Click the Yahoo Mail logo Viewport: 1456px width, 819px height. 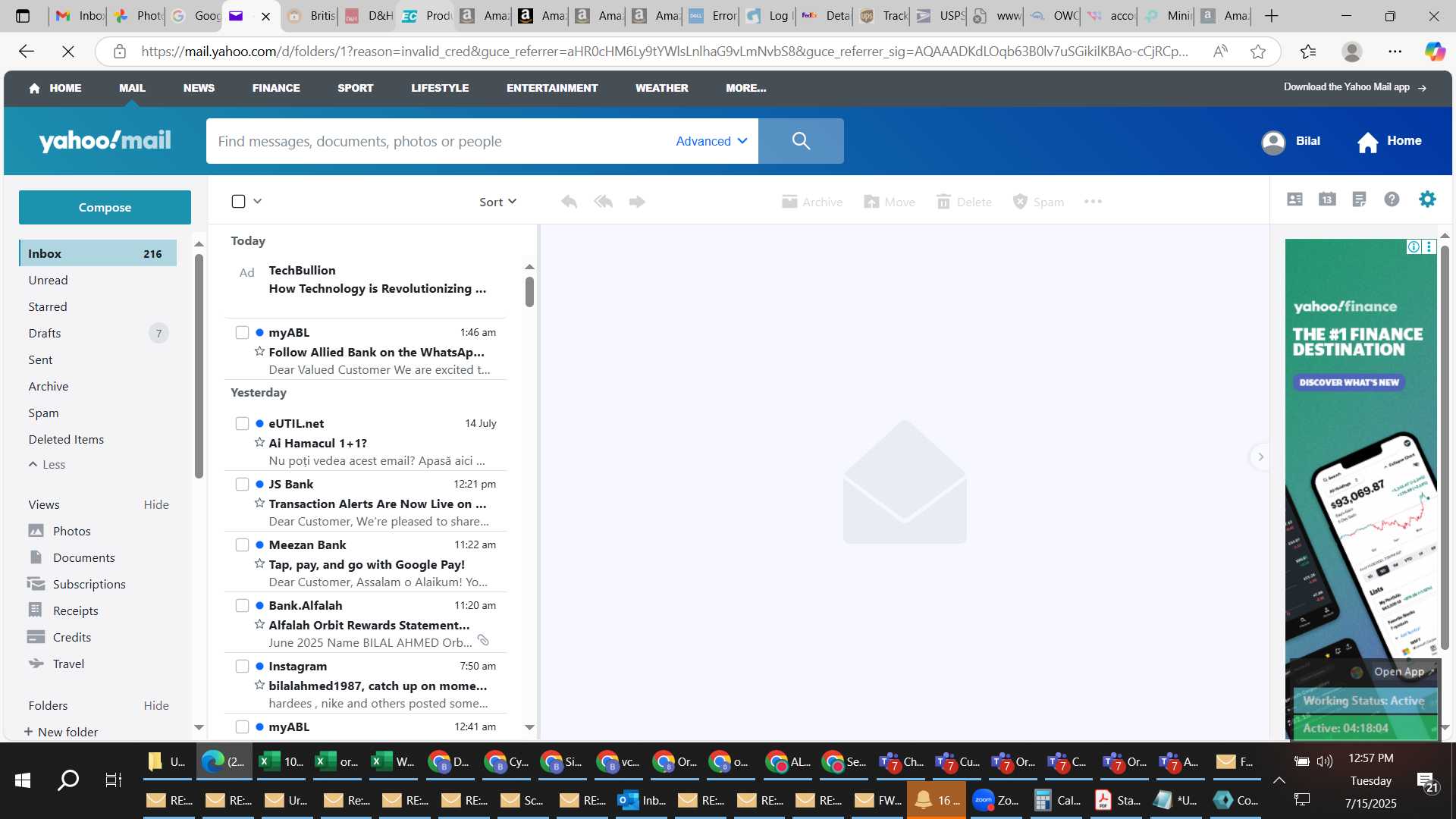coord(105,141)
